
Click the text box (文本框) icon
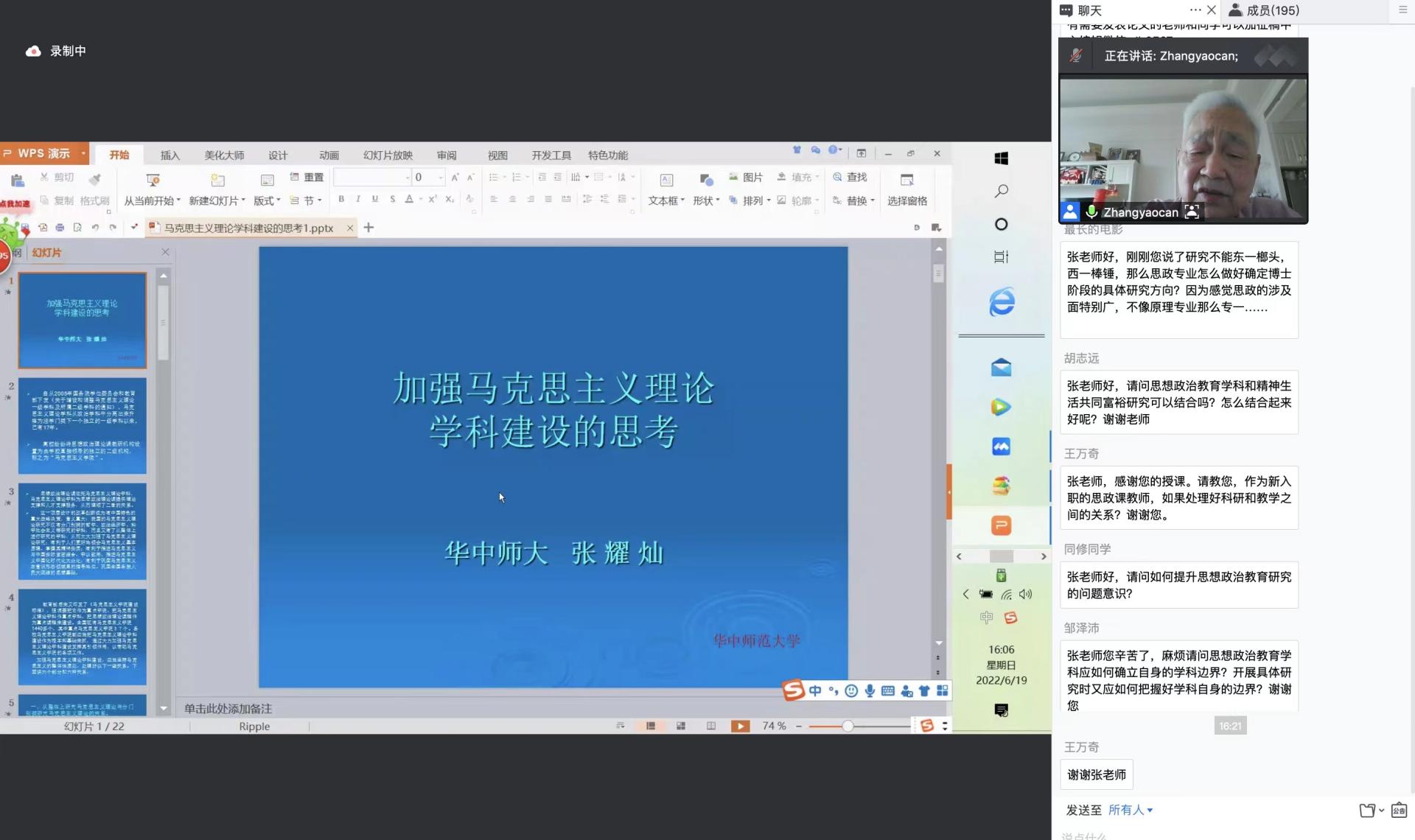[x=666, y=181]
